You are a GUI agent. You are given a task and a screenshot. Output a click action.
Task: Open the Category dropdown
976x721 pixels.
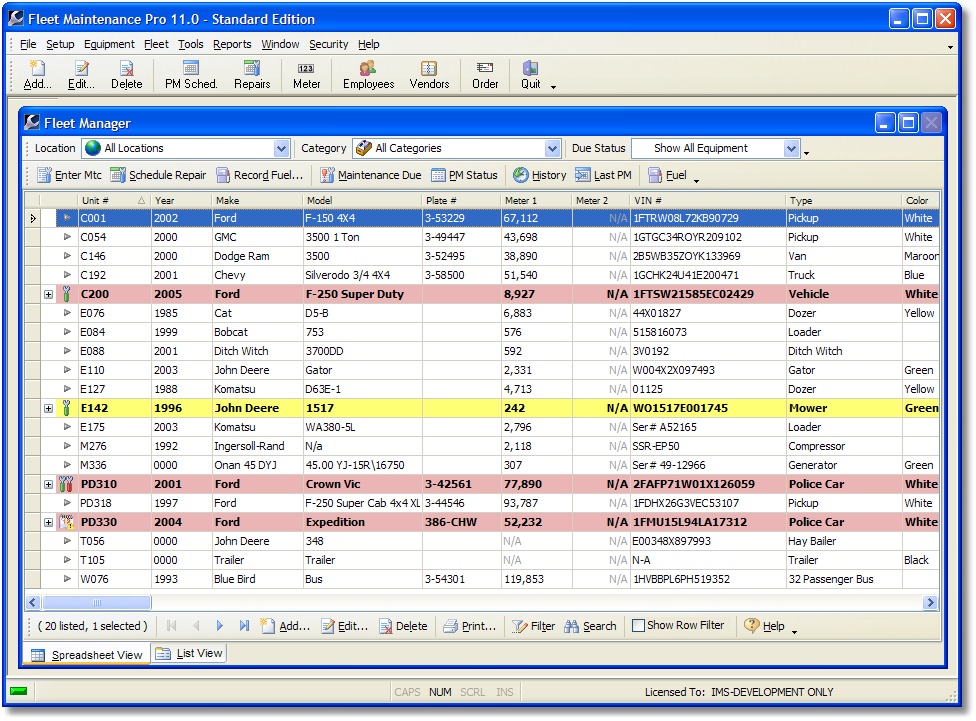551,147
